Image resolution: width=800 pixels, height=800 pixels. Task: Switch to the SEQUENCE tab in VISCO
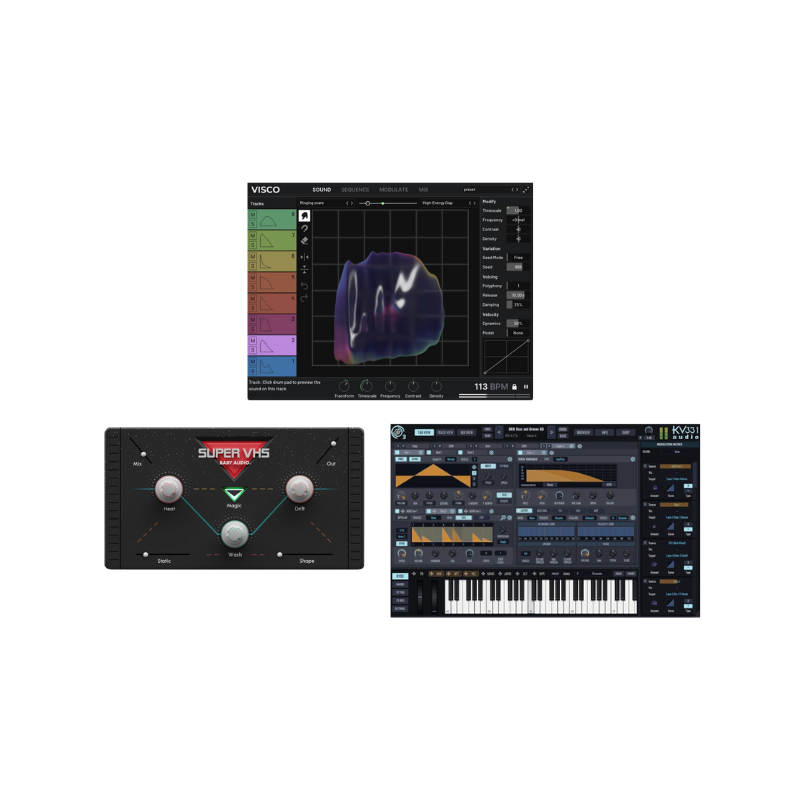click(x=356, y=189)
